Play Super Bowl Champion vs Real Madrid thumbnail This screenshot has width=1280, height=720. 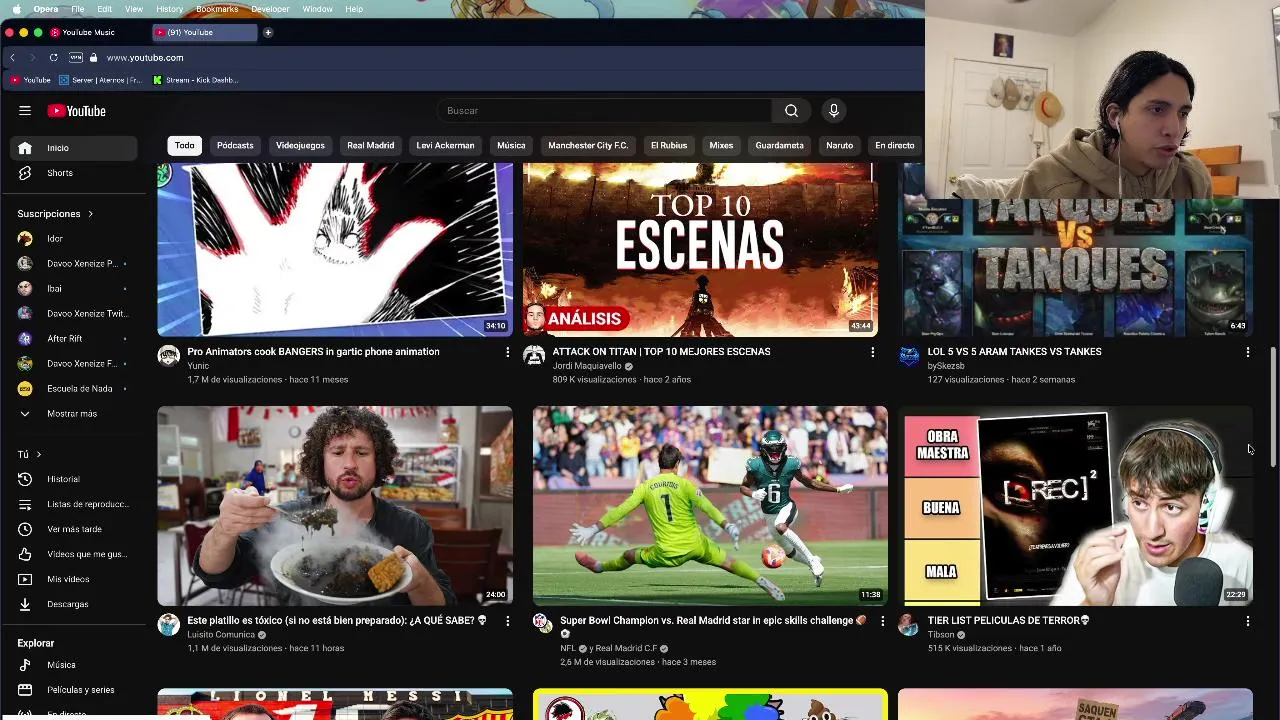click(x=710, y=506)
